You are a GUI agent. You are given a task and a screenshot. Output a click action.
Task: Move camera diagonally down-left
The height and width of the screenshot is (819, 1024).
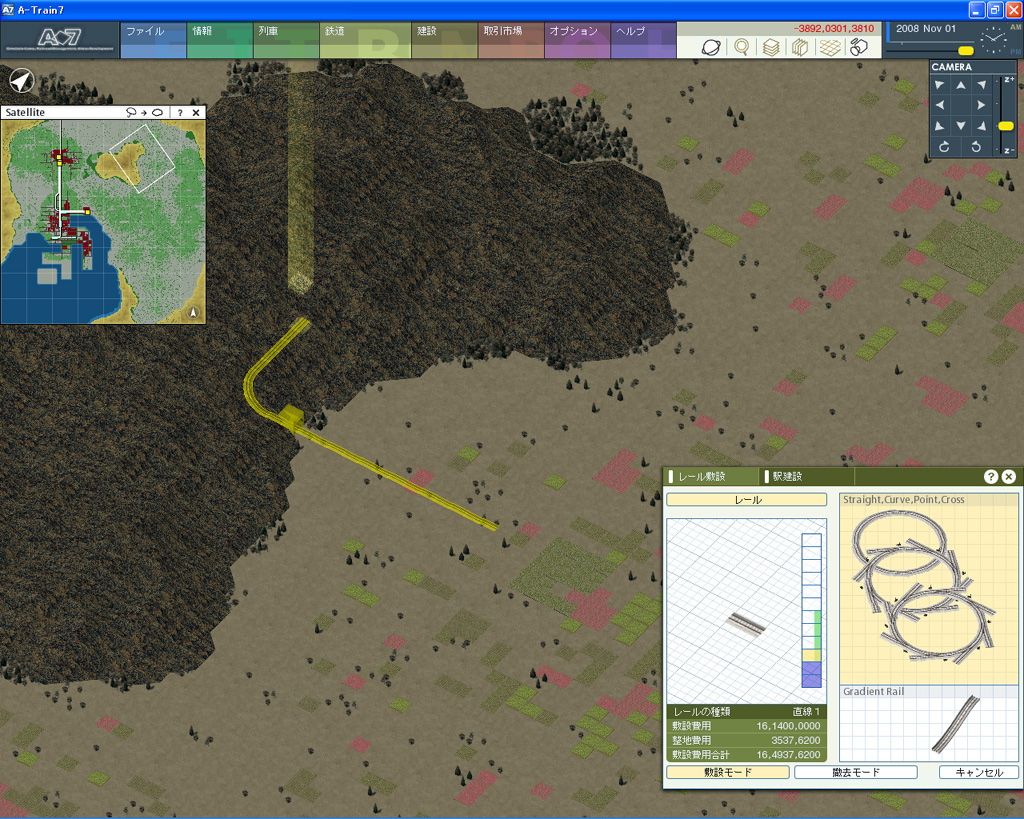pyautogui.click(x=940, y=125)
